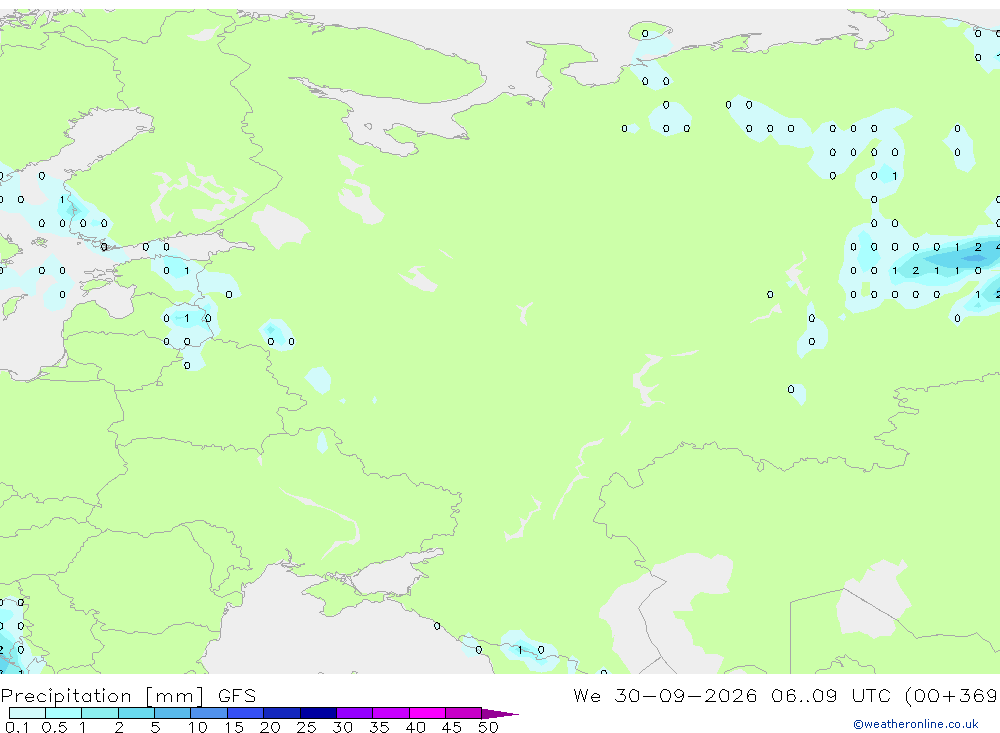Click the 0 value on the northern island

645,33
